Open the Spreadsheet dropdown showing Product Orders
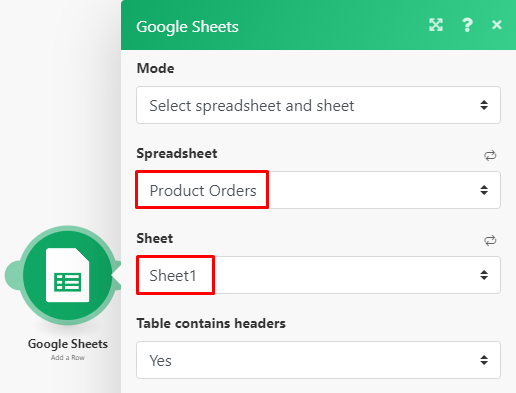Screen dimensions: 516x393 pos(318,190)
